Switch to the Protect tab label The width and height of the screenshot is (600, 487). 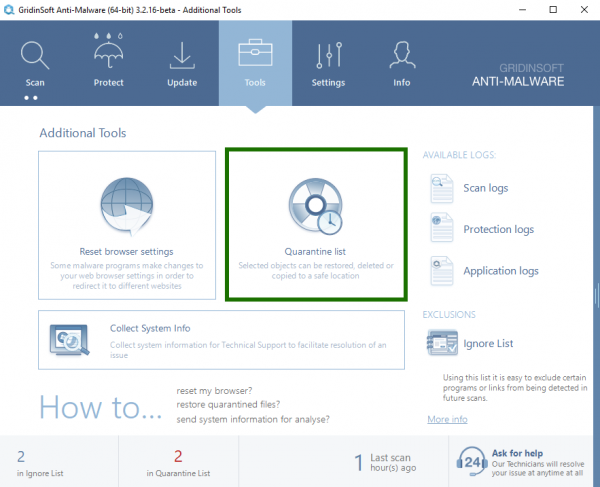tap(109, 83)
